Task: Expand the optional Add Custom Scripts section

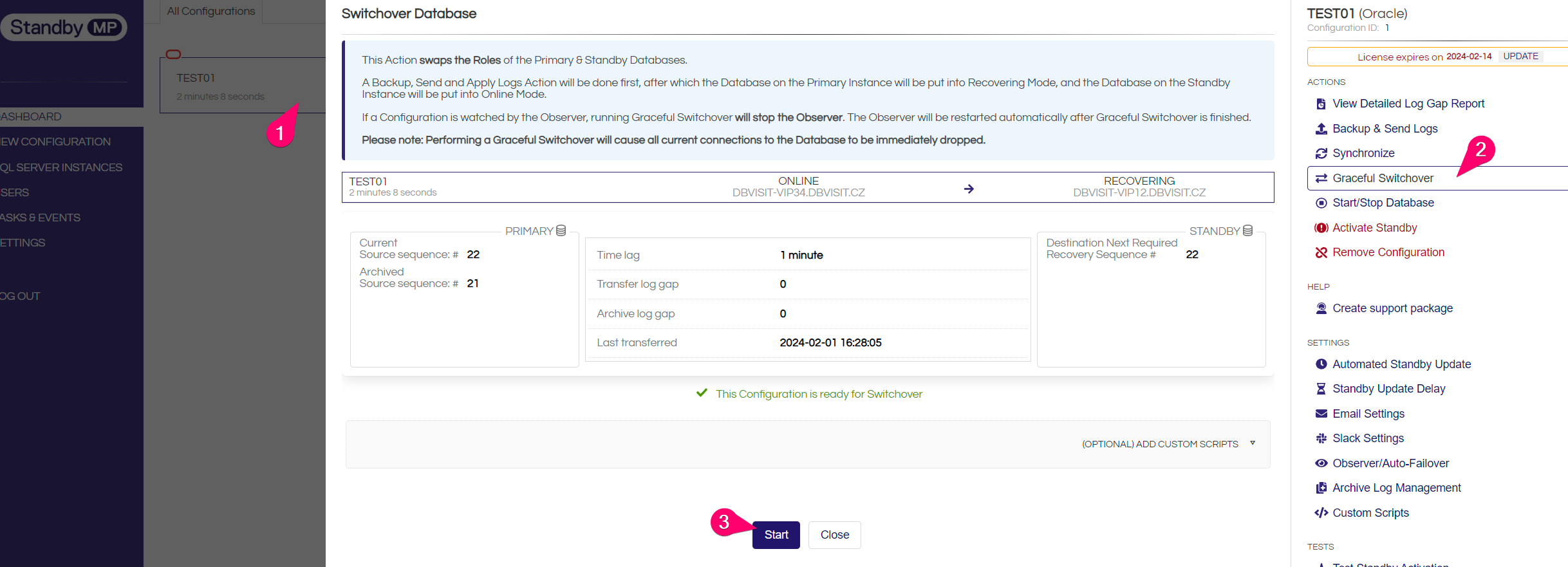Action: pos(808,444)
